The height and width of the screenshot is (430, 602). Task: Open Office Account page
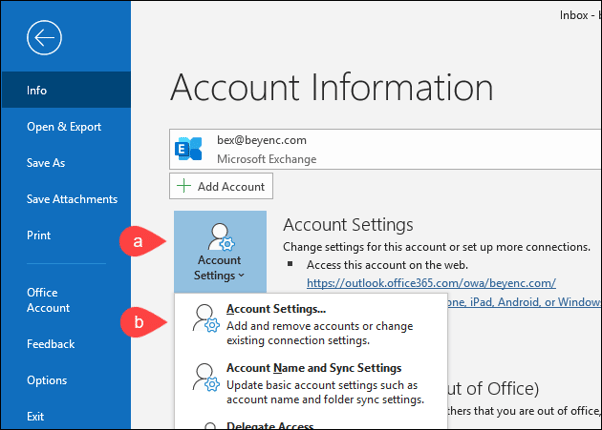pyautogui.click(x=48, y=300)
